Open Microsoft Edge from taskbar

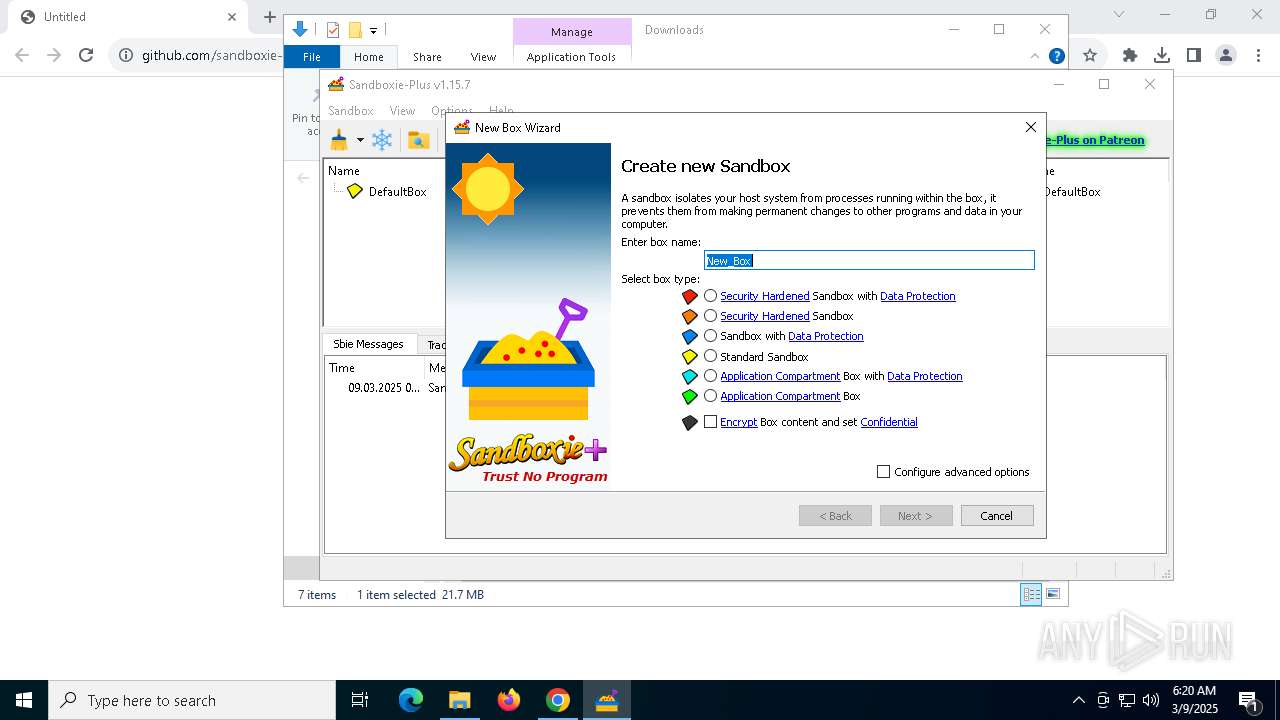tap(411, 700)
